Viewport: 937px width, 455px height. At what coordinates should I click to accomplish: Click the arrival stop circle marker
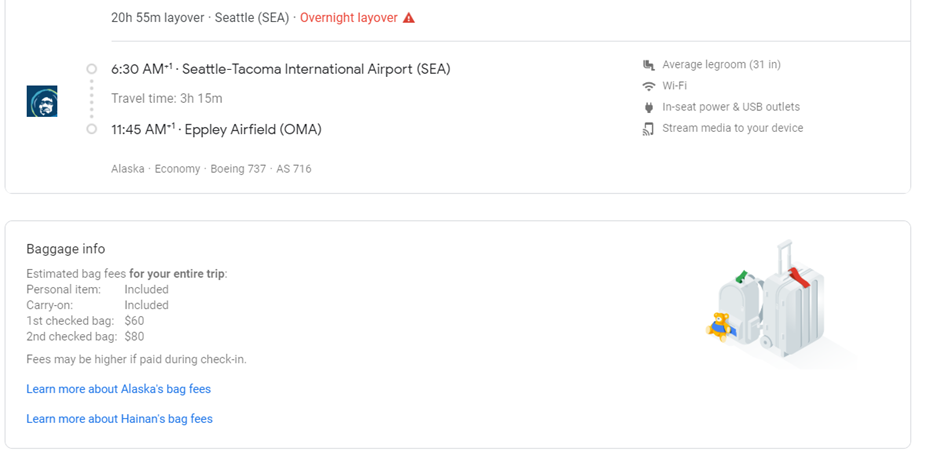pos(91,129)
